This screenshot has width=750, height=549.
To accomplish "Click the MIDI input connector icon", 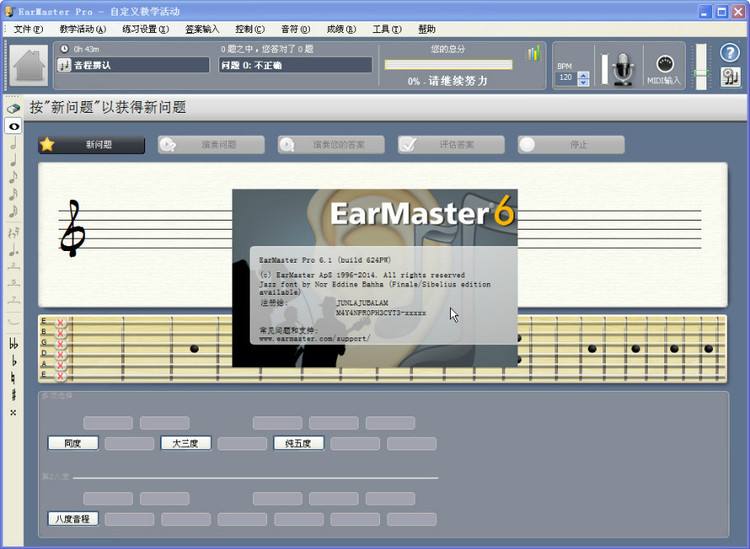I will click(x=665, y=64).
